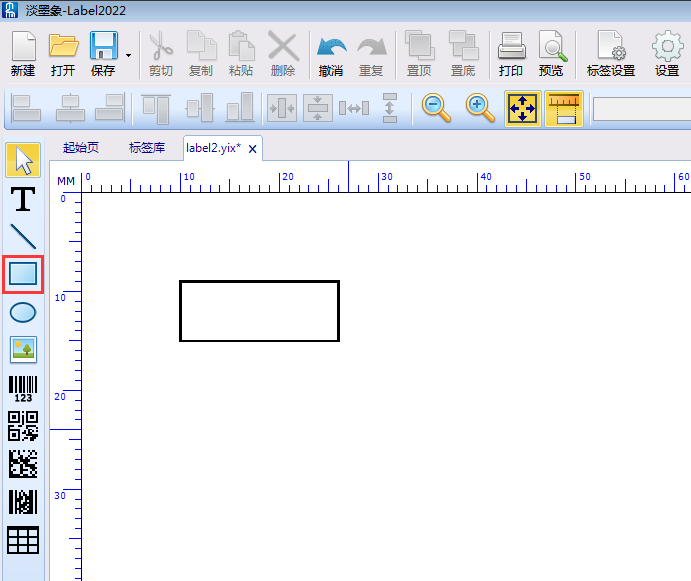Select the Ellipse shape tool

(x=23, y=312)
